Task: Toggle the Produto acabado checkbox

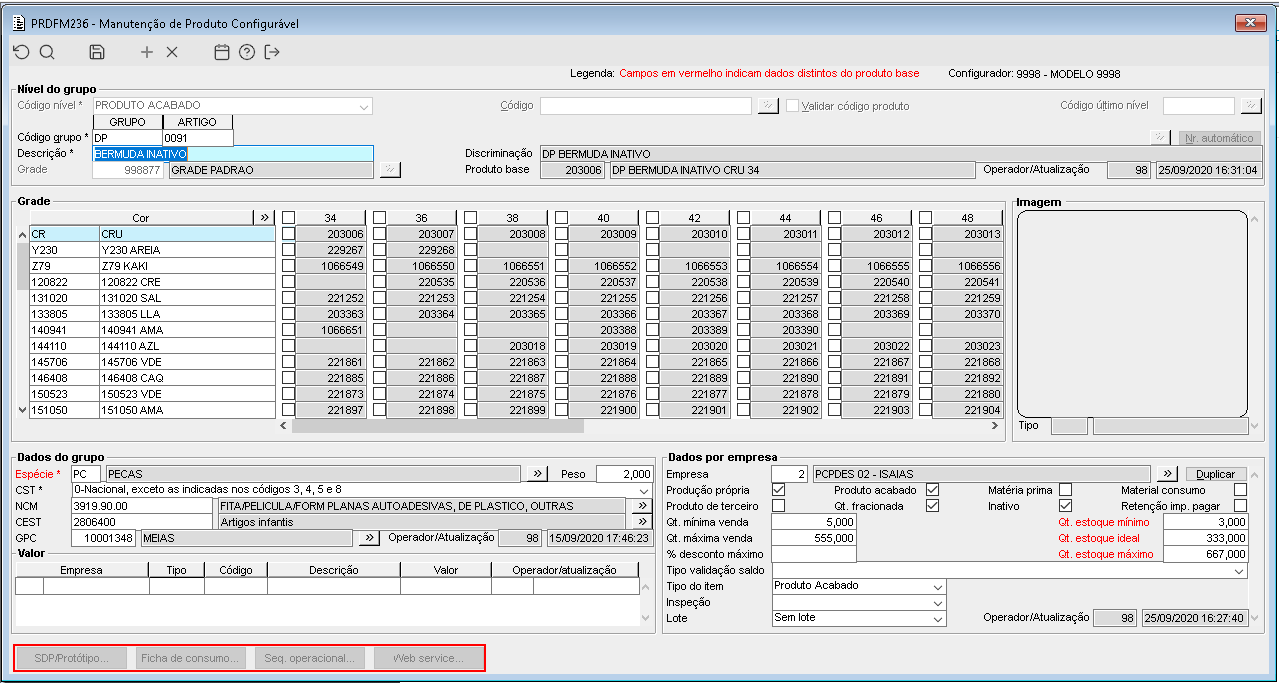Action: (932, 490)
